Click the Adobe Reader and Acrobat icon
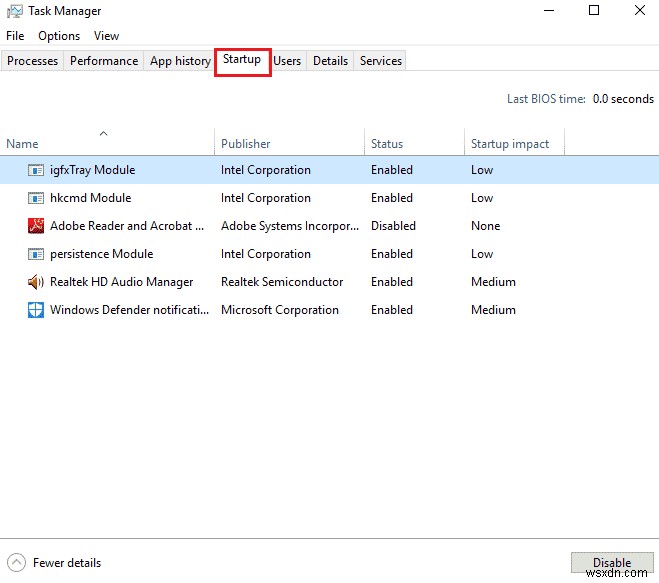 tap(36, 226)
